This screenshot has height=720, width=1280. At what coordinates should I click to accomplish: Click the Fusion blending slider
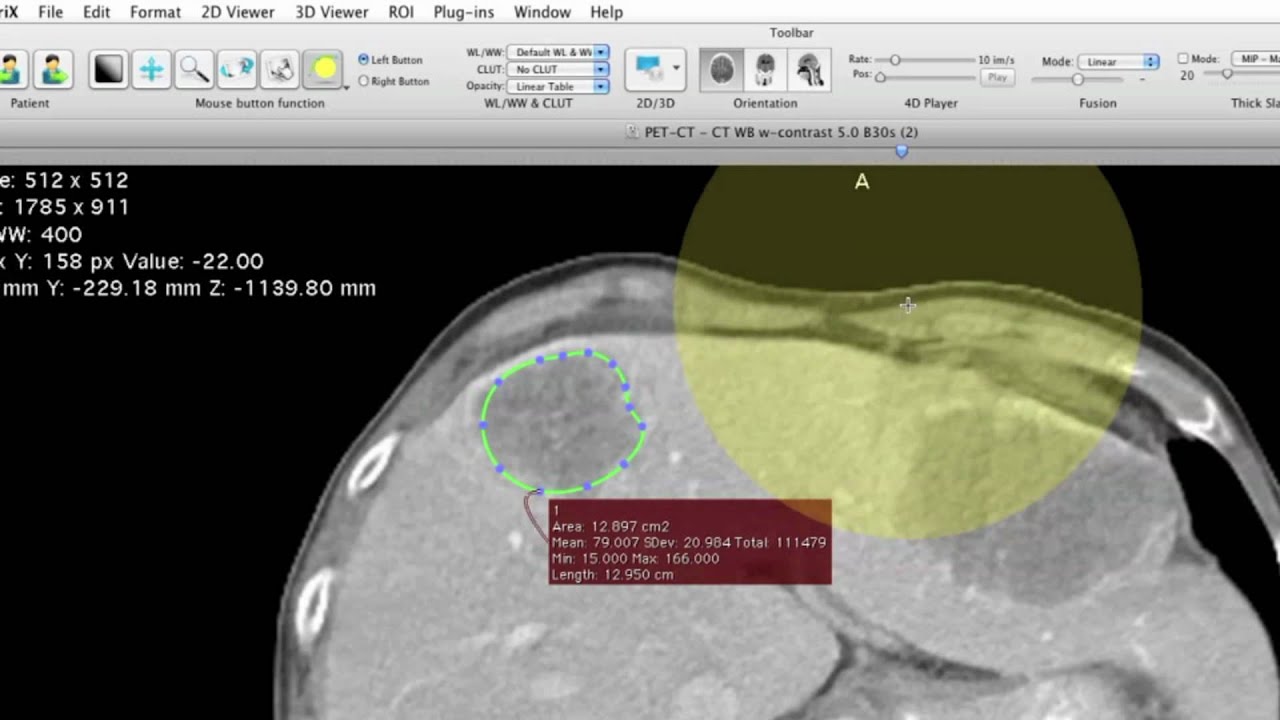point(1078,79)
